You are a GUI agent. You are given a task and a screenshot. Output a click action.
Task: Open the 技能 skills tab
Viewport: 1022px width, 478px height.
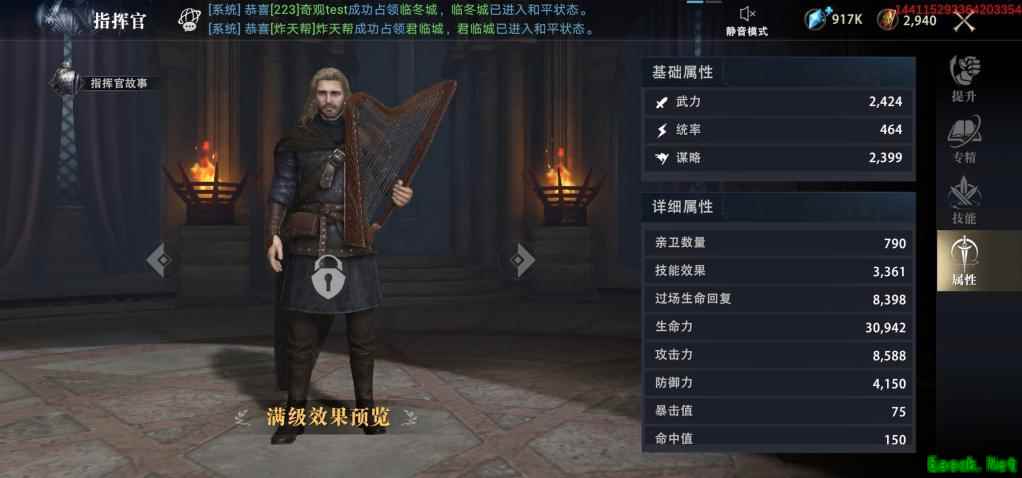[965, 200]
